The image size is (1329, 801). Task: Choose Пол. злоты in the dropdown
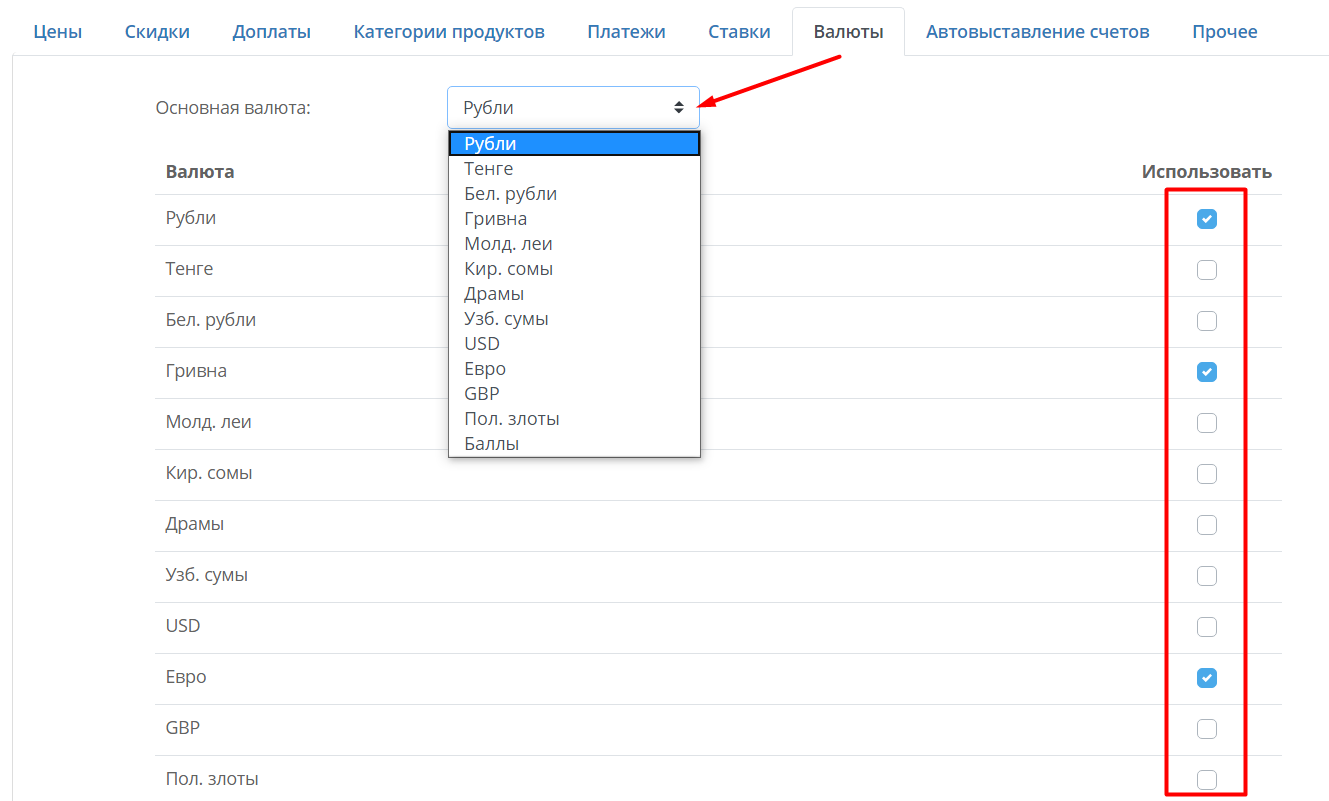574,419
